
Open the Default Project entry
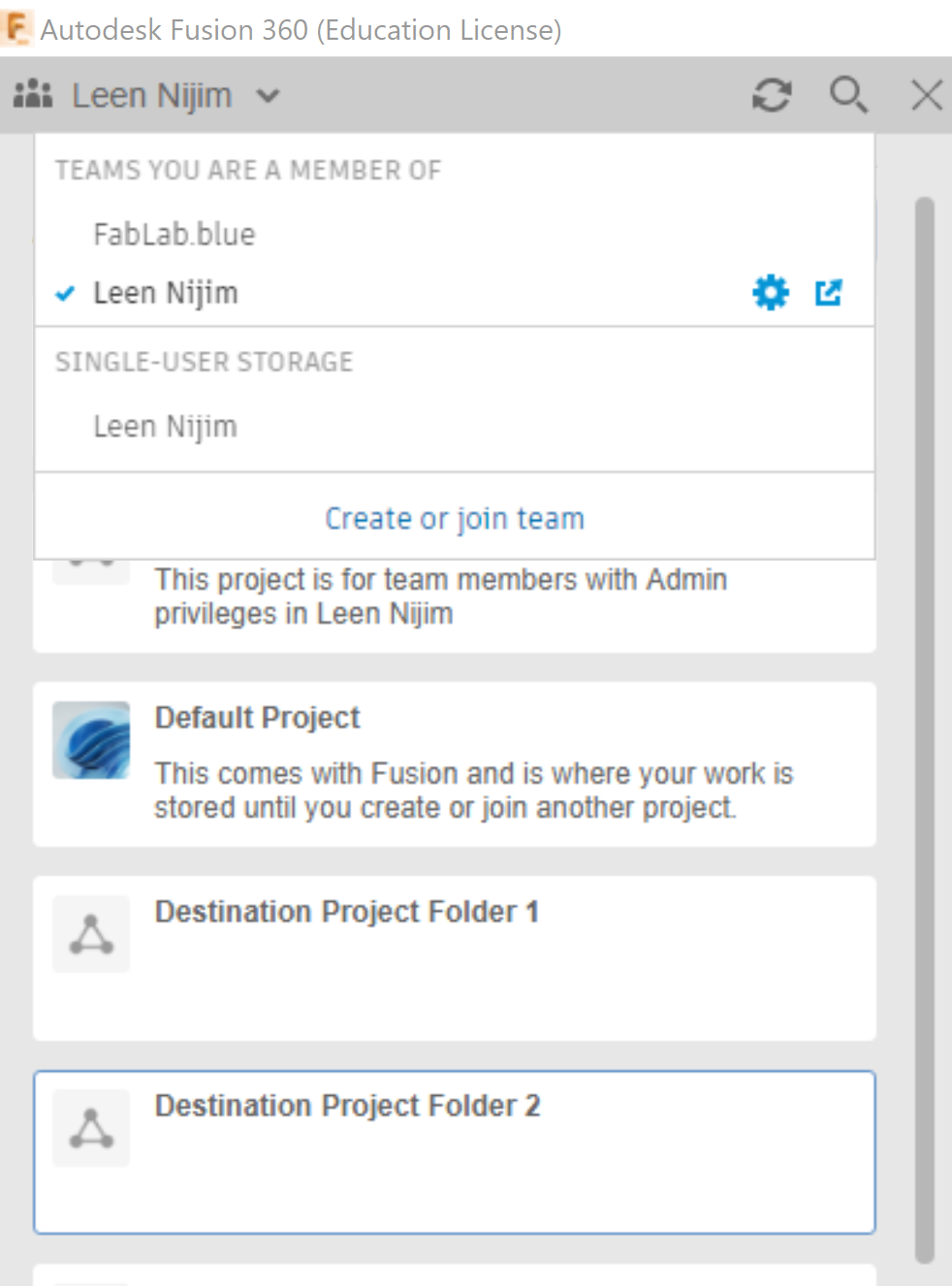pyautogui.click(x=257, y=718)
